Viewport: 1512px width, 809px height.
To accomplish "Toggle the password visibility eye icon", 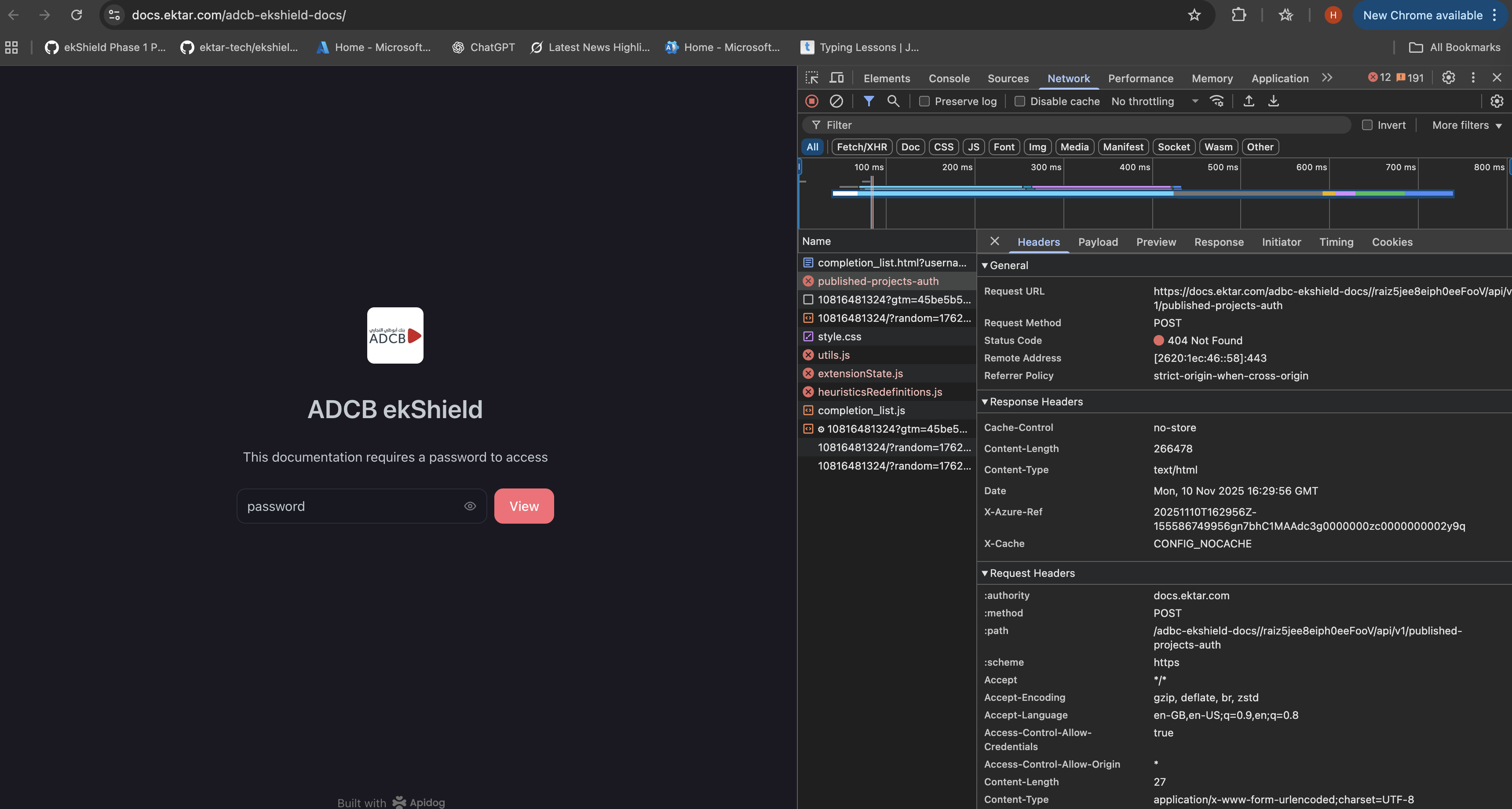I will coord(470,506).
